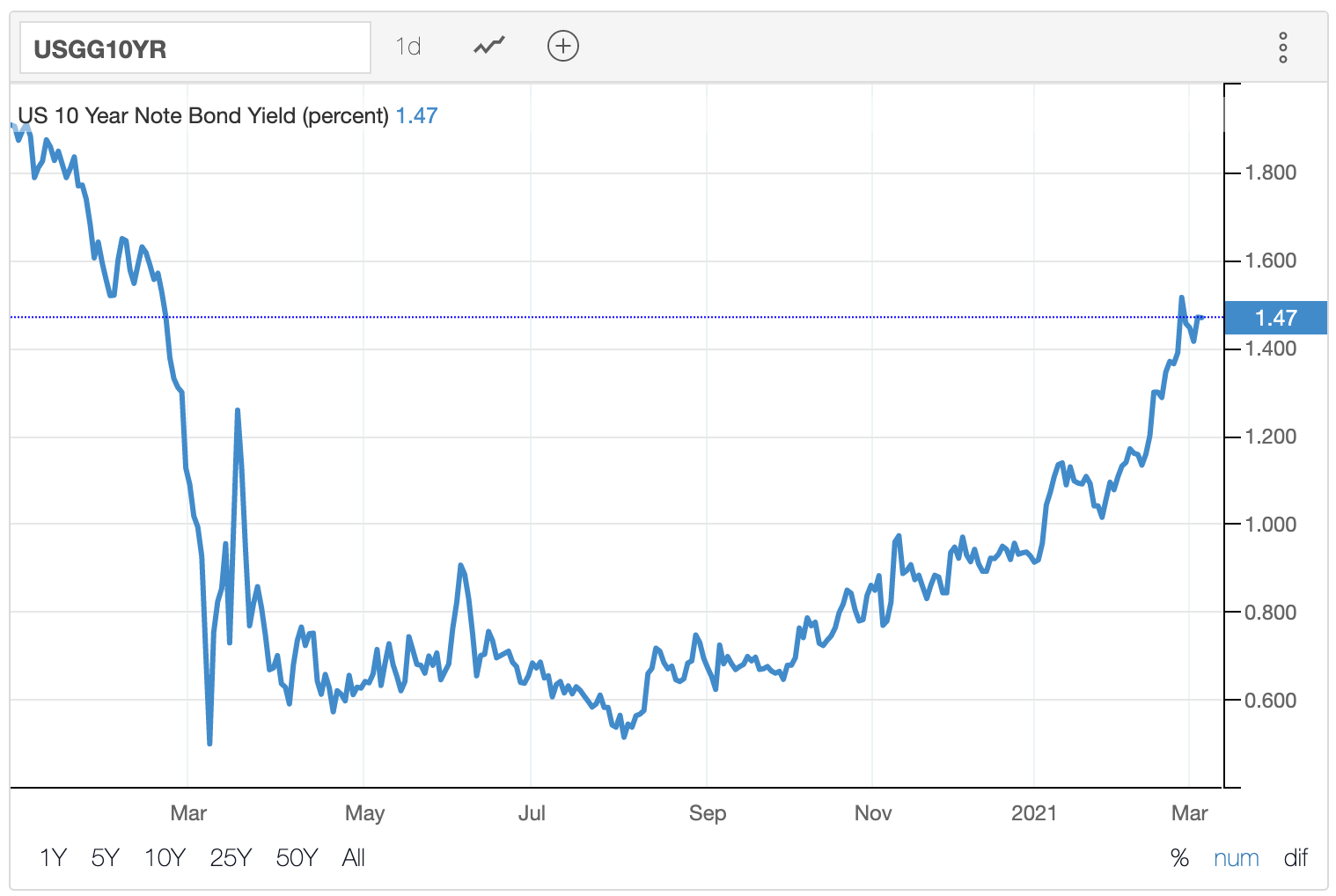The image size is (1336, 896).
Task: Click the USGG10YR ticker input field
Action: pyautogui.click(x=195, y=48)
